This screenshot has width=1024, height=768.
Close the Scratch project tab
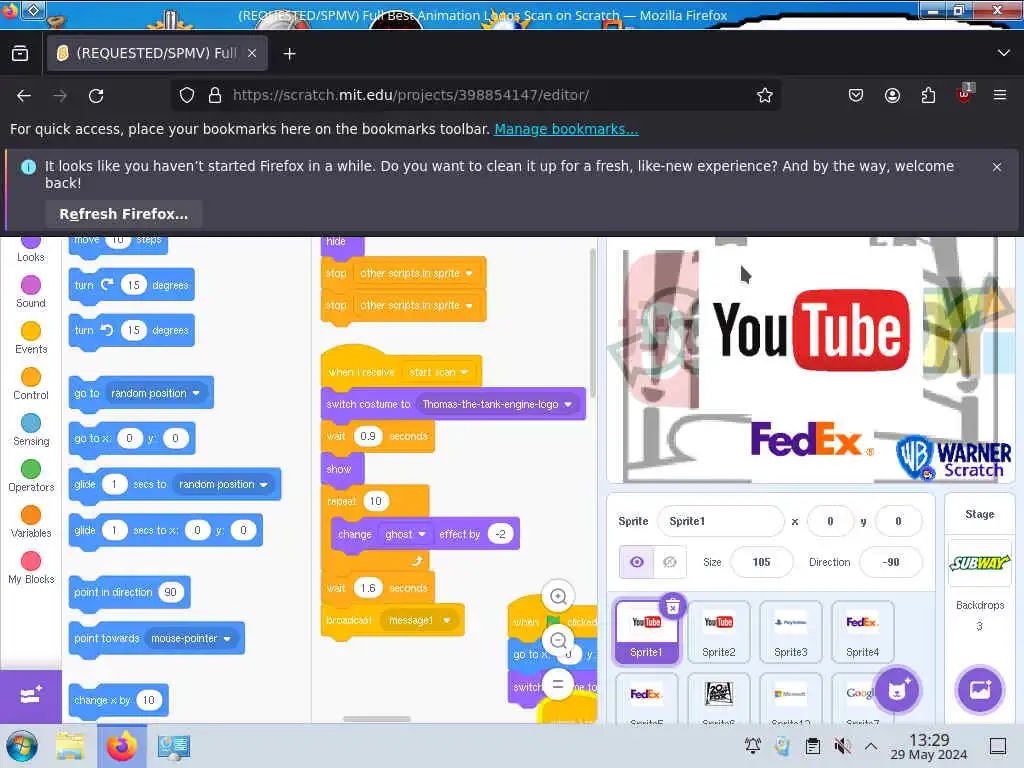tap(252, 54)
